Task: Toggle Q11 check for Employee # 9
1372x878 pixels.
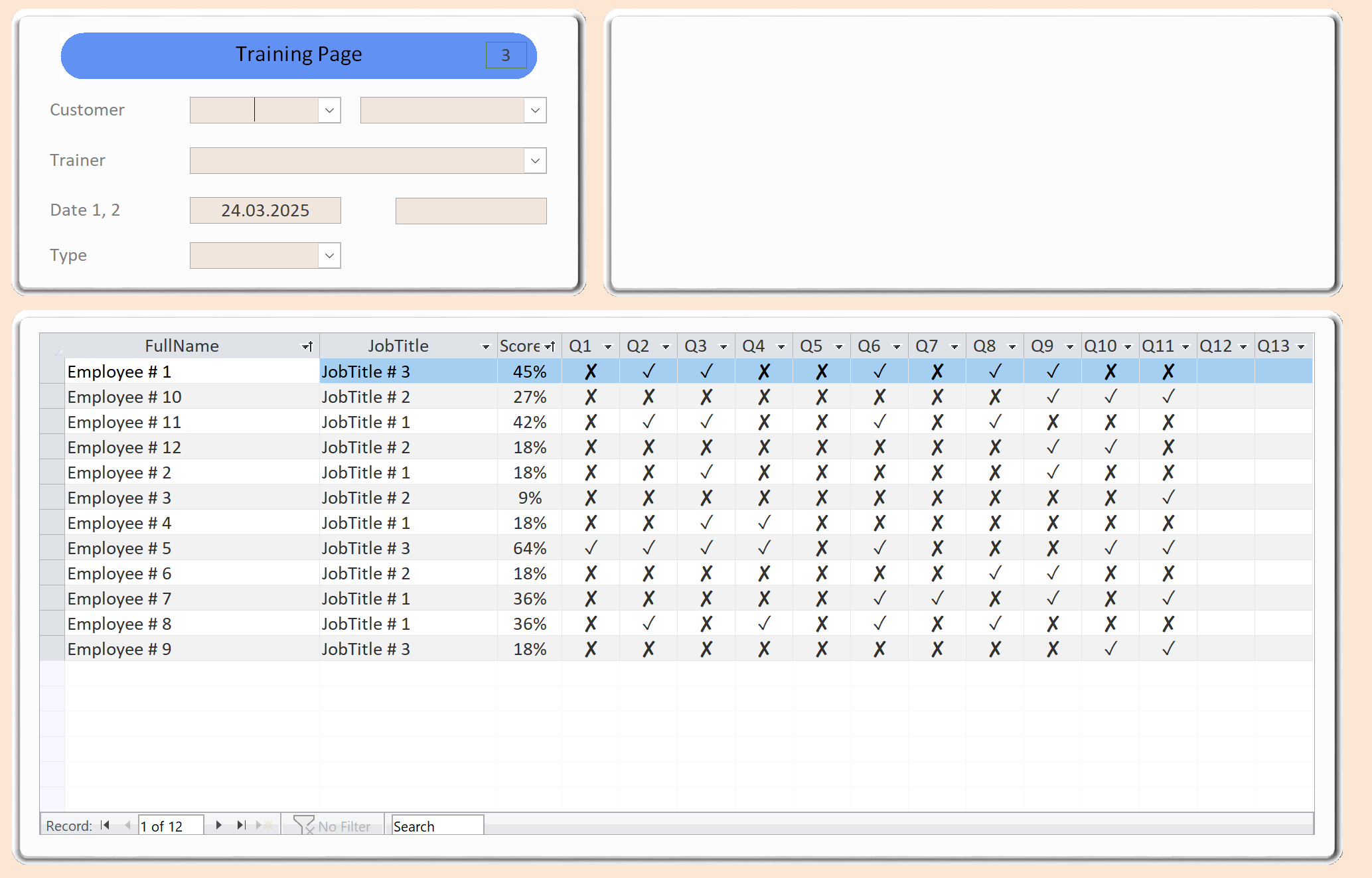Action: point(1168,649)
